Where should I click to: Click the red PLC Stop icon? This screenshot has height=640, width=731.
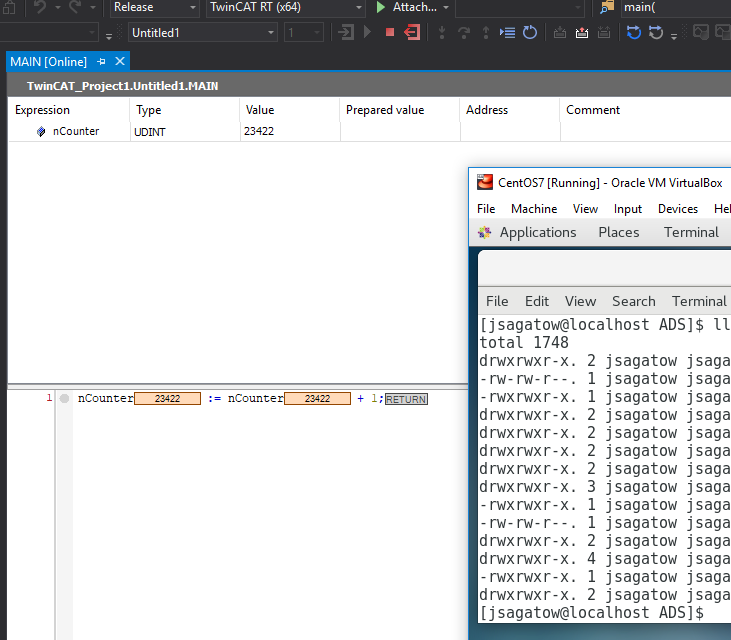[x=390, y=32]
